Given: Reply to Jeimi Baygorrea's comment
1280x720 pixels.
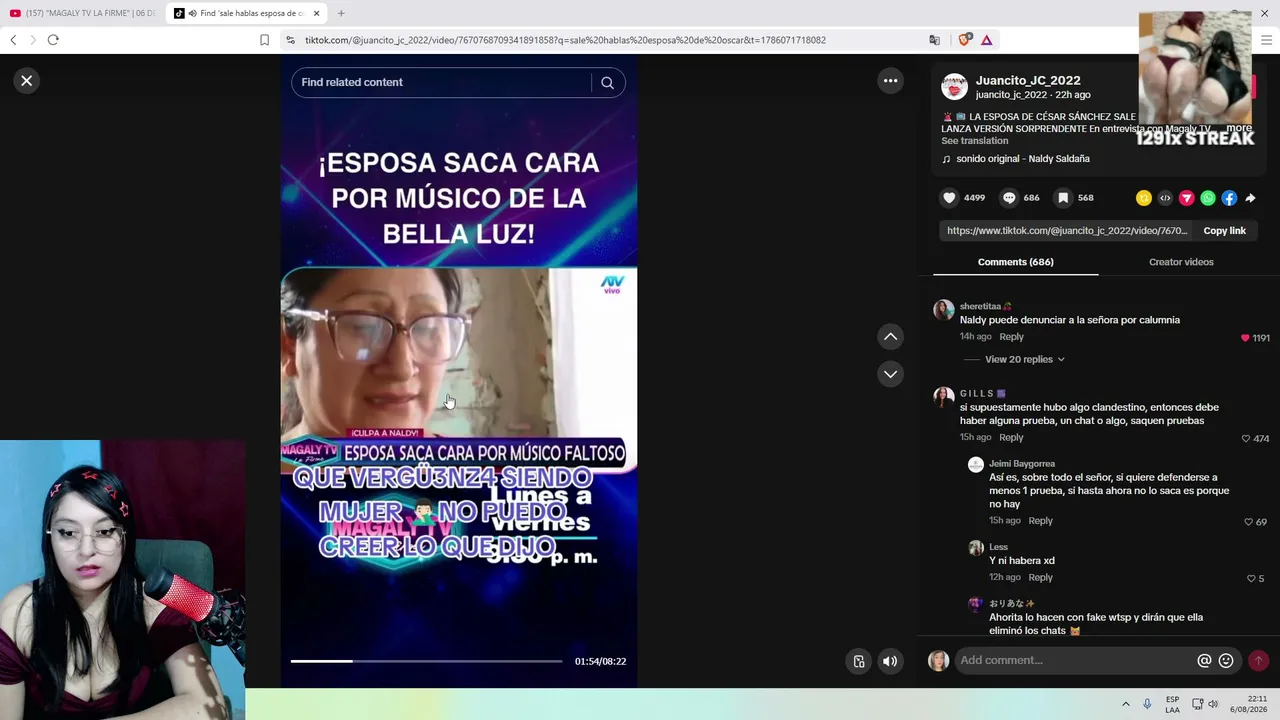Looking at the screenshot, I should 1040,521.
